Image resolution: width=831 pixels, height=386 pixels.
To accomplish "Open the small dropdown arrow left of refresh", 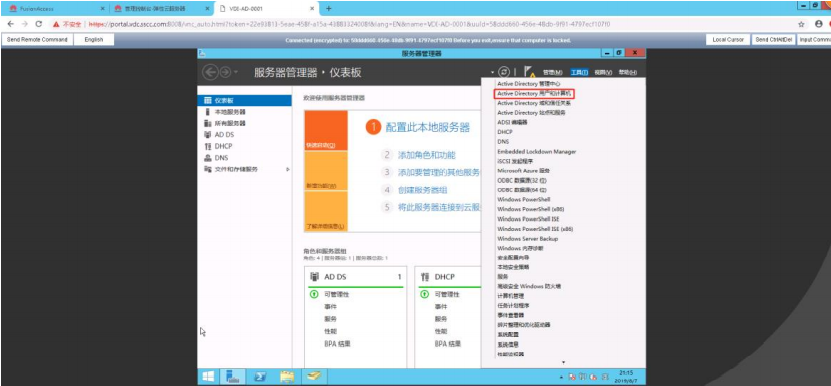I will 492,72.
